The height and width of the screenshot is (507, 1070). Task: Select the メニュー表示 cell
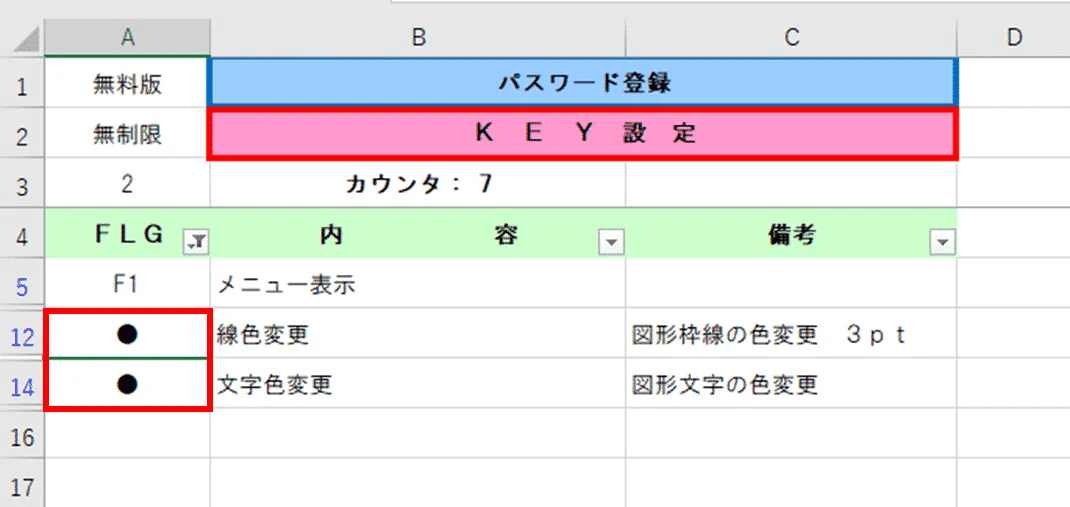(x=418, y=284)
